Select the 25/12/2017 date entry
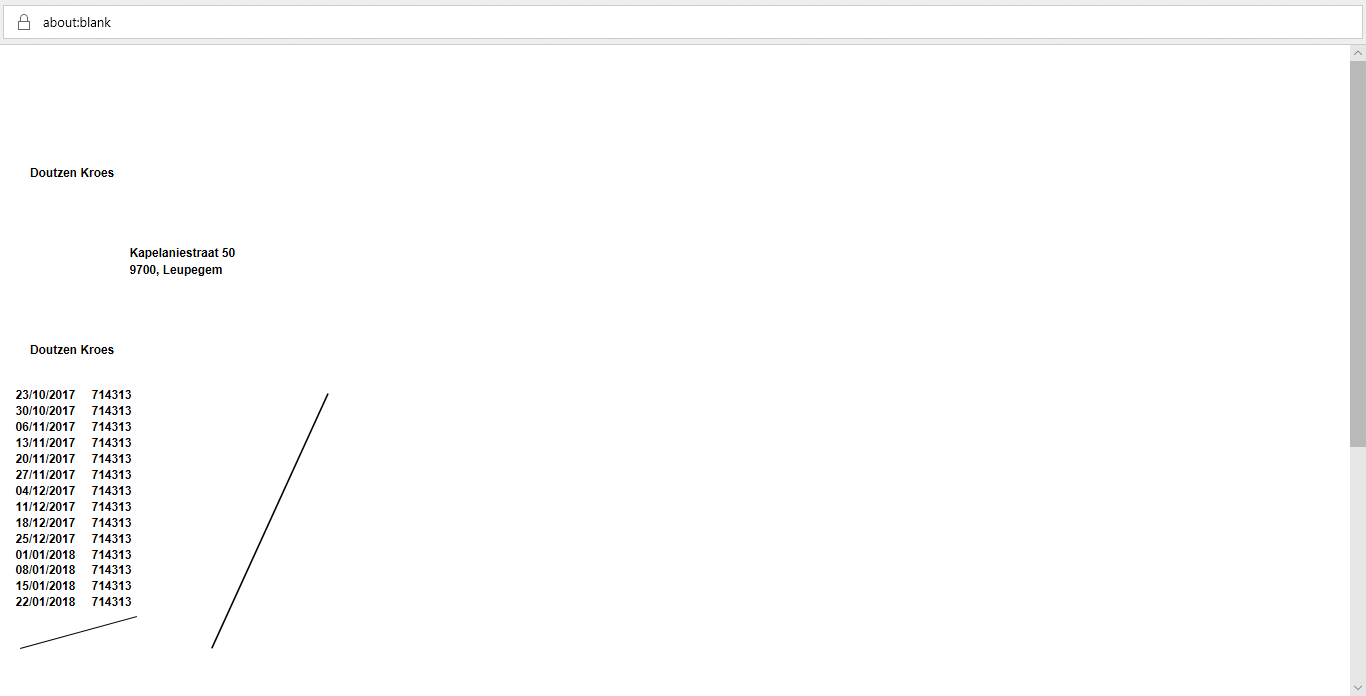 click(x=45, y=539)
